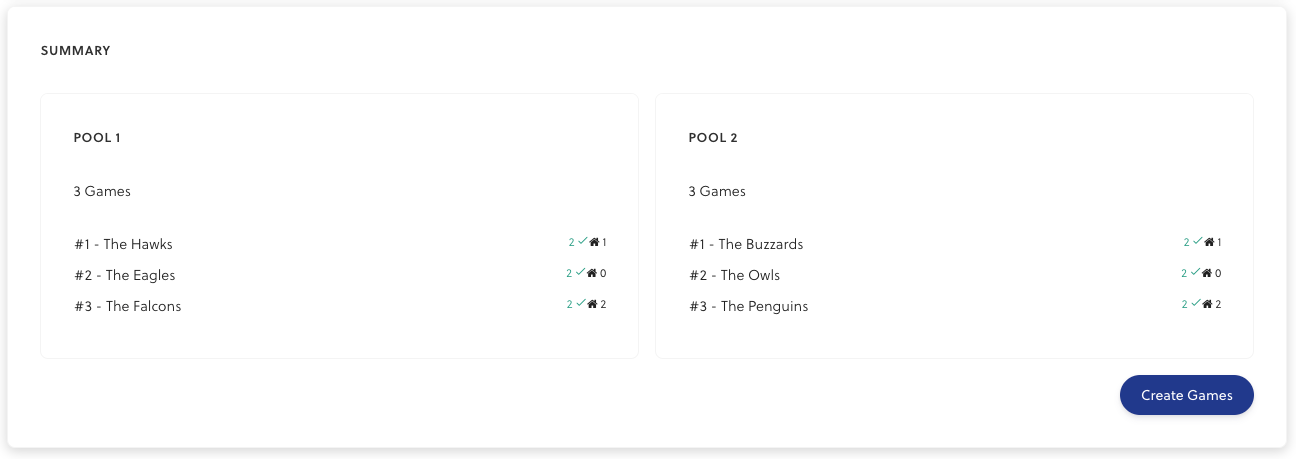Click the home icon beside The Eagles
This screenshot has width=1296, height=459.
pyautogui.click(x=592, y=273)
